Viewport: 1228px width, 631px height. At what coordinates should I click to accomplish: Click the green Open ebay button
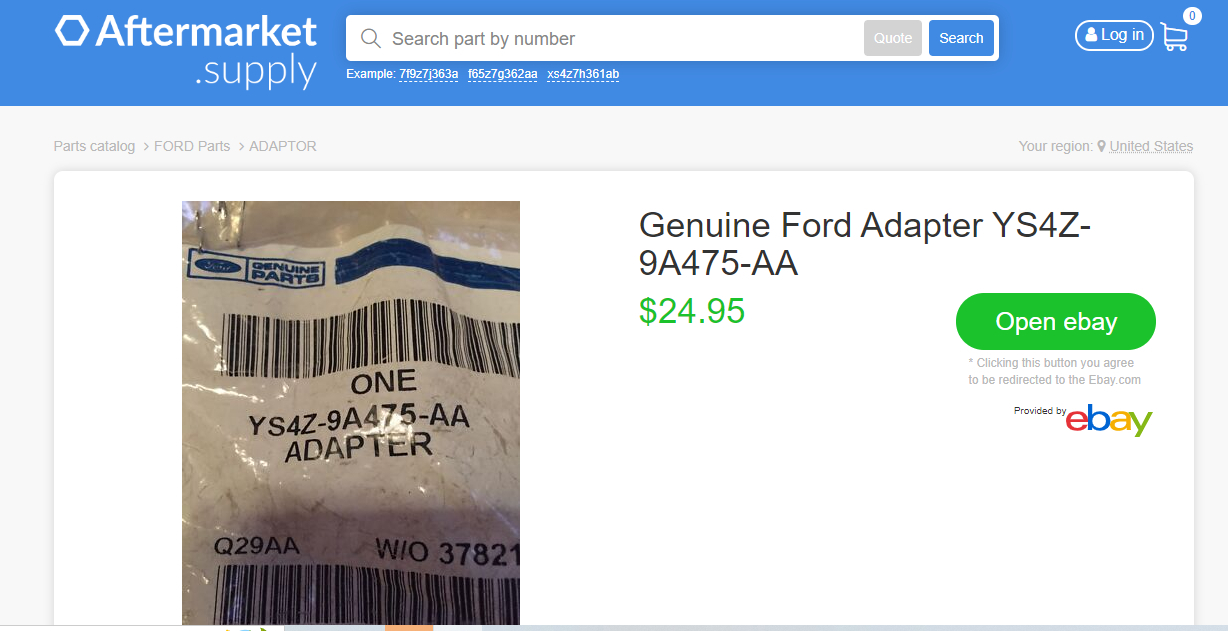(x=1056, y=321)
